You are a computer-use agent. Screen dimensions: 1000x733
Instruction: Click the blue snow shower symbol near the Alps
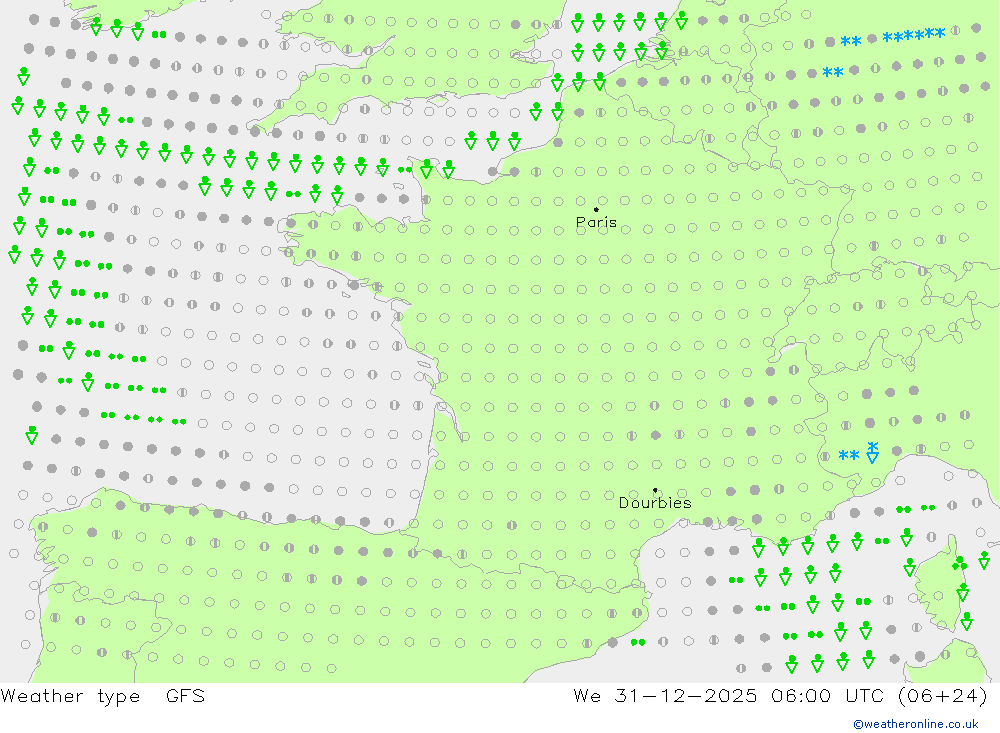(872, 452)
